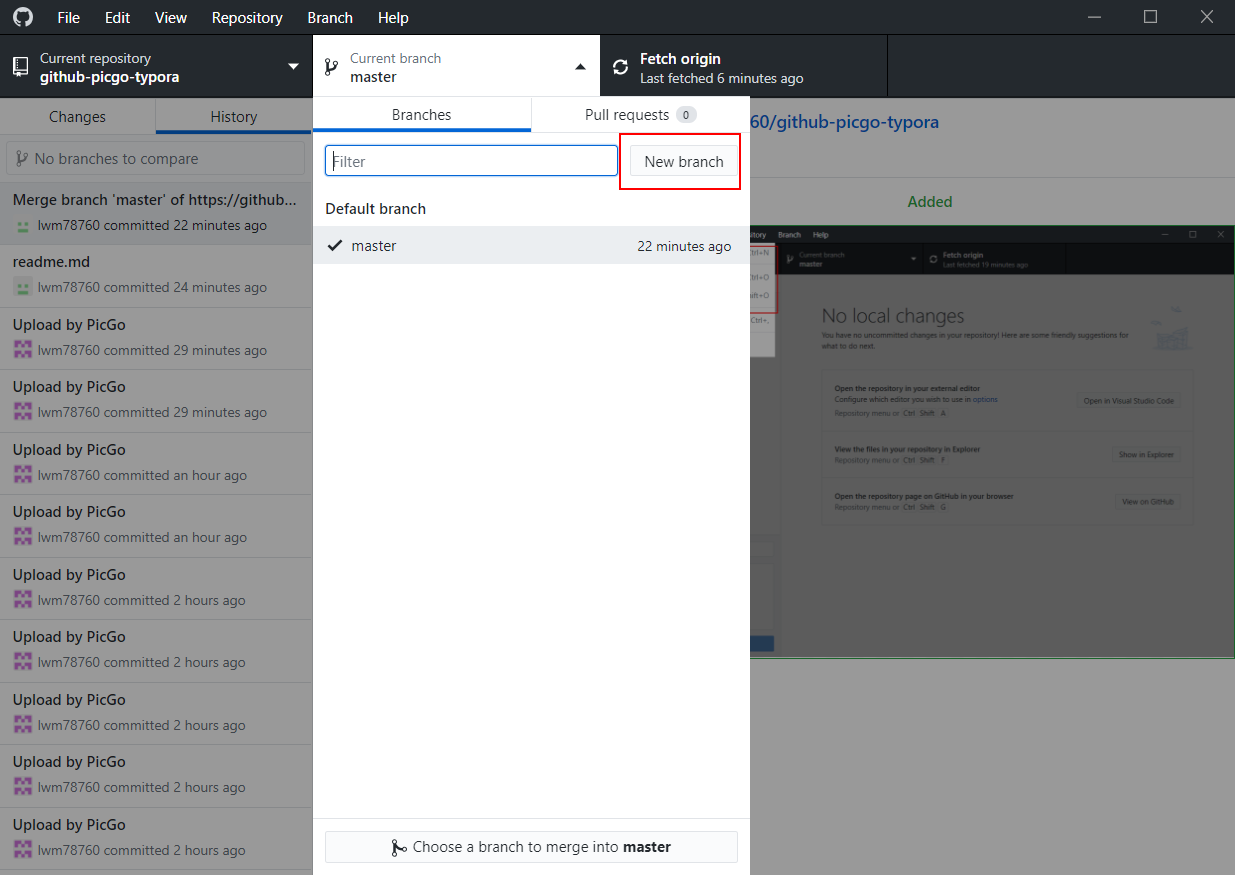Click the New branch button
This screenshot has height=875, width=1235.
[684, 161]
